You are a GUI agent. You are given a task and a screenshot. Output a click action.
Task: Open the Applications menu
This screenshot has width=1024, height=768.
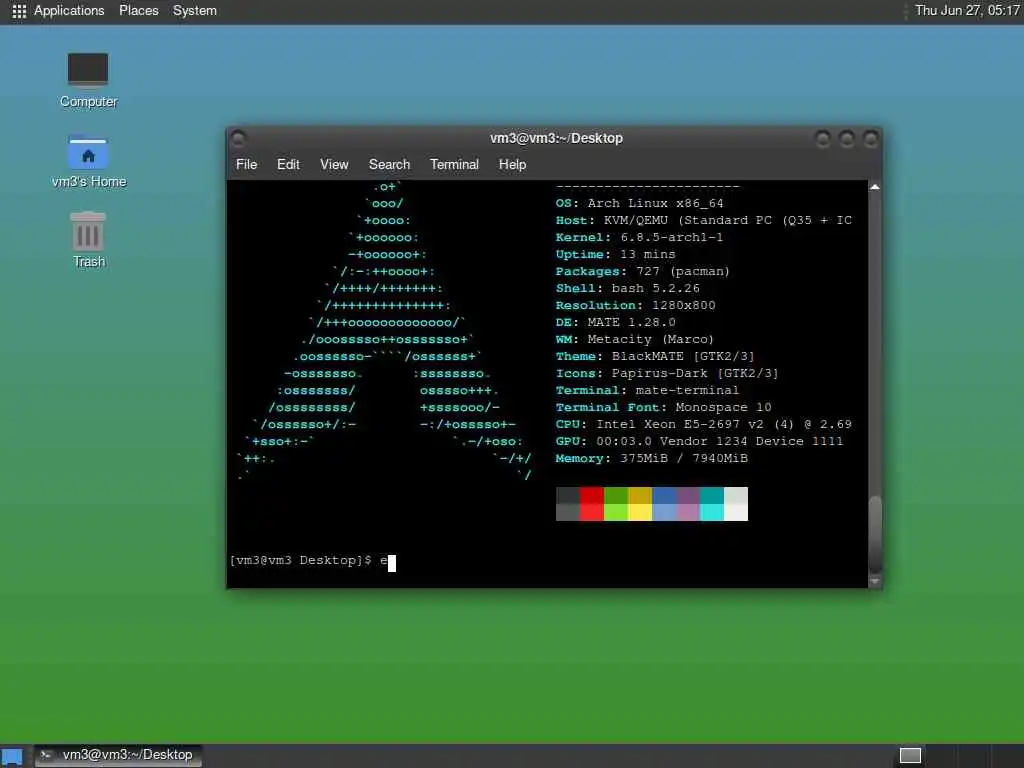69,10
